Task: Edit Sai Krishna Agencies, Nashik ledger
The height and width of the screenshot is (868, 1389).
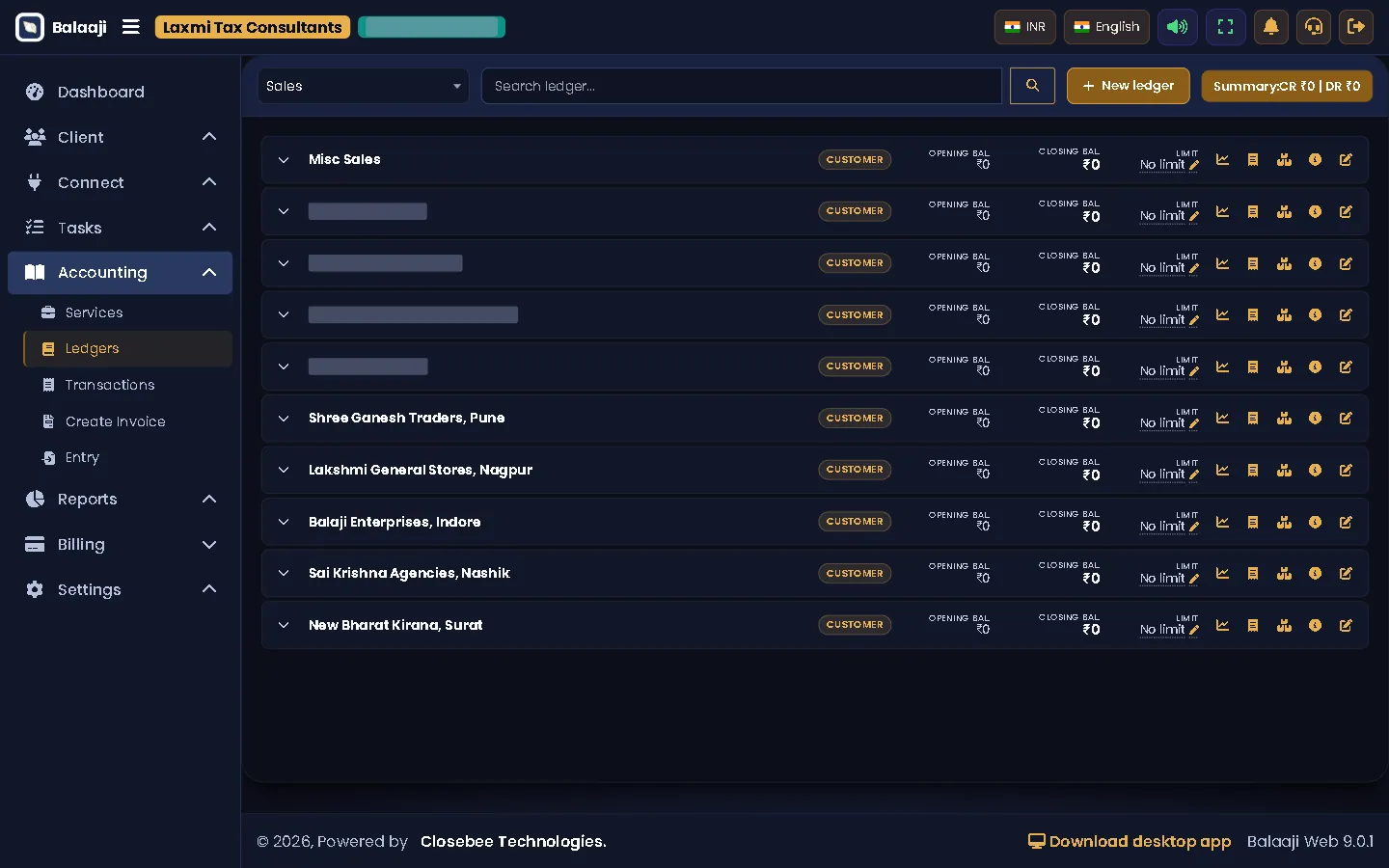Action: [1346, 574]
